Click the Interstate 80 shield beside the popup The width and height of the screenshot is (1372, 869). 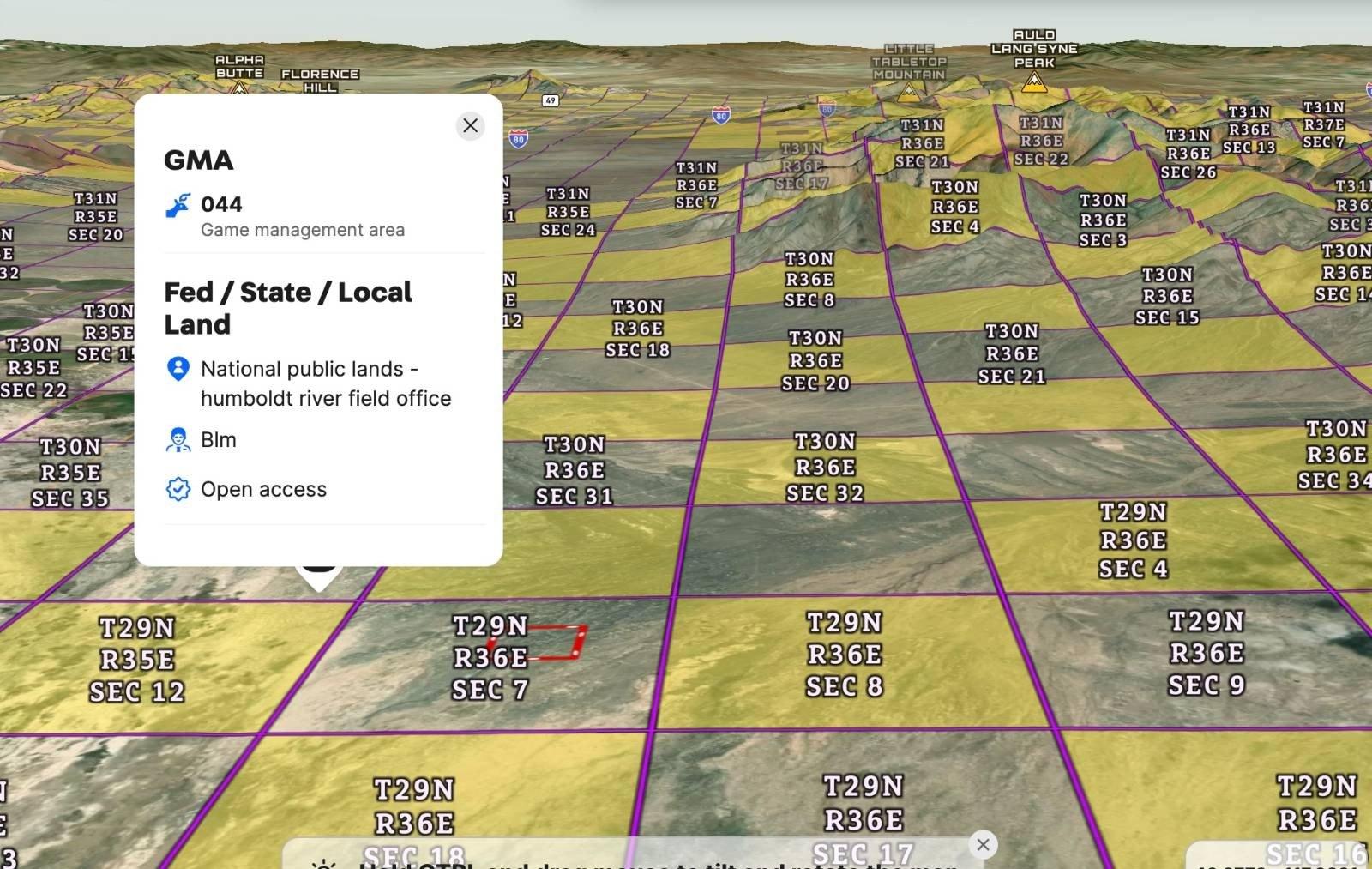(x=518, y=138)
